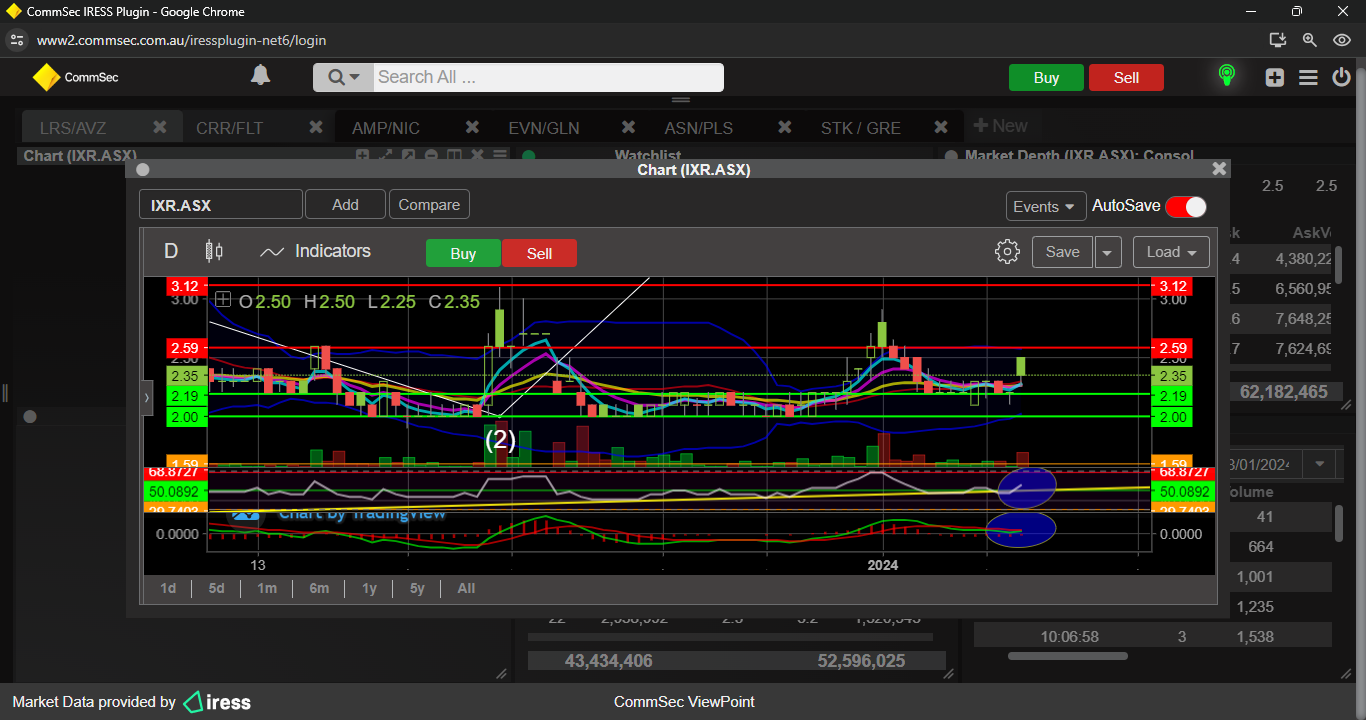The image size is (1366, 720).
Task: Open the Indicators menu
Action: (315, 251)
